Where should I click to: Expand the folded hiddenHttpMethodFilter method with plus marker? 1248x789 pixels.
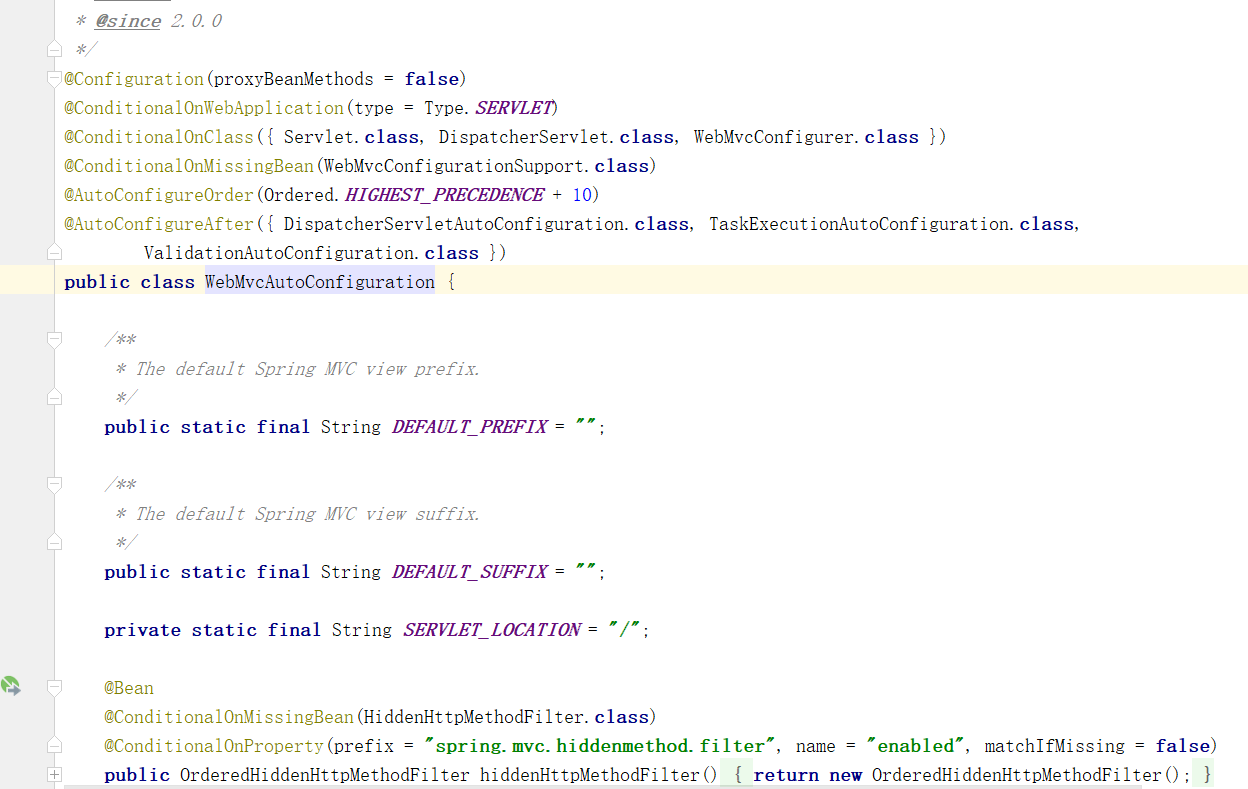click(x=54, y=774)
